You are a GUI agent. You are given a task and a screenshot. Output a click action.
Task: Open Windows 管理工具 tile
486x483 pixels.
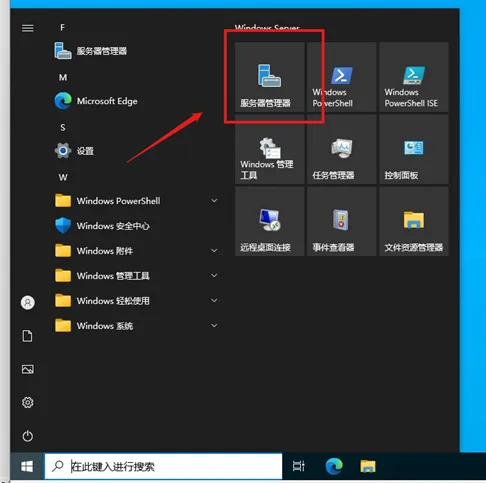(x=270, y=149)
